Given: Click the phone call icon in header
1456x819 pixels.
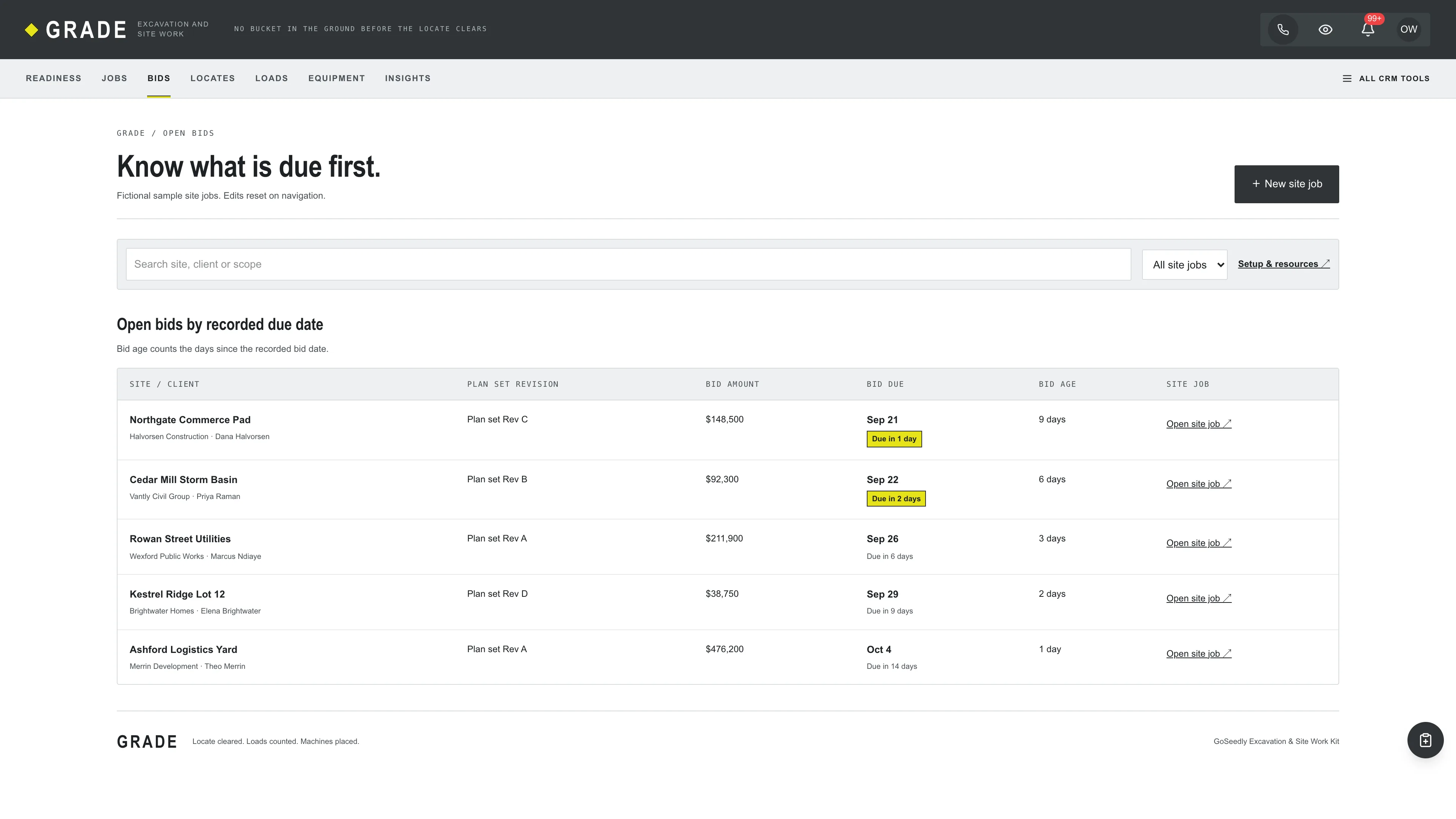Looking at the screenshot, I should click(x=1283, y=30).
